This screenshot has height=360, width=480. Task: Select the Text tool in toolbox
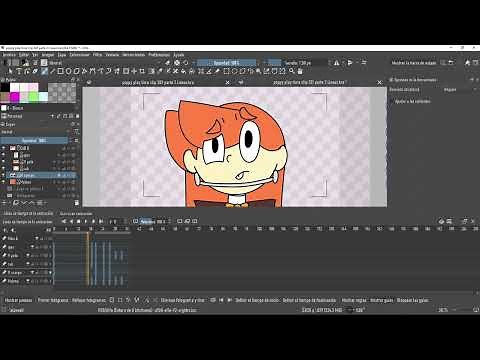click(19, 71)
